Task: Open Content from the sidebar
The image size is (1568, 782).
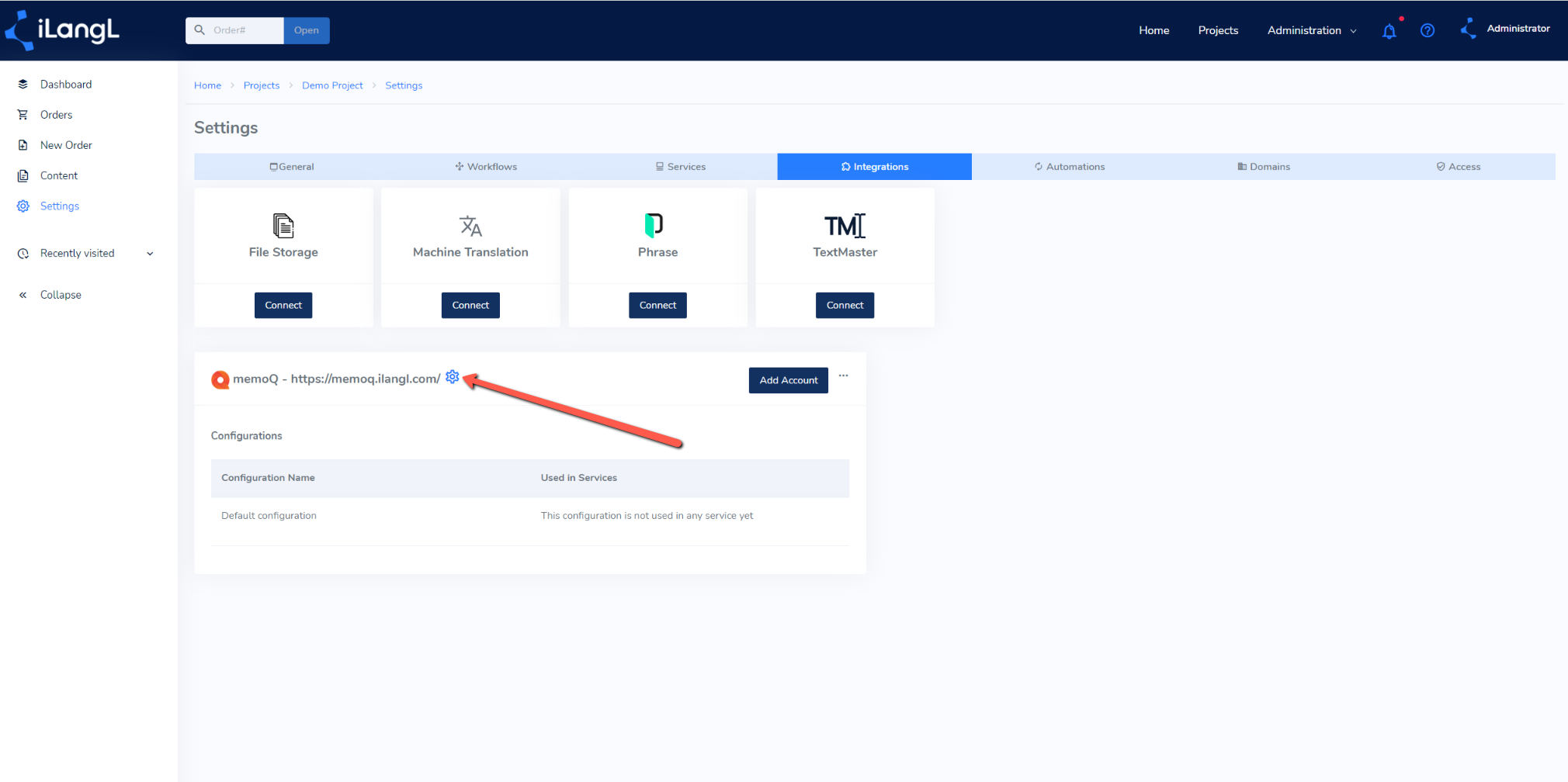Action: pos(59,175)
